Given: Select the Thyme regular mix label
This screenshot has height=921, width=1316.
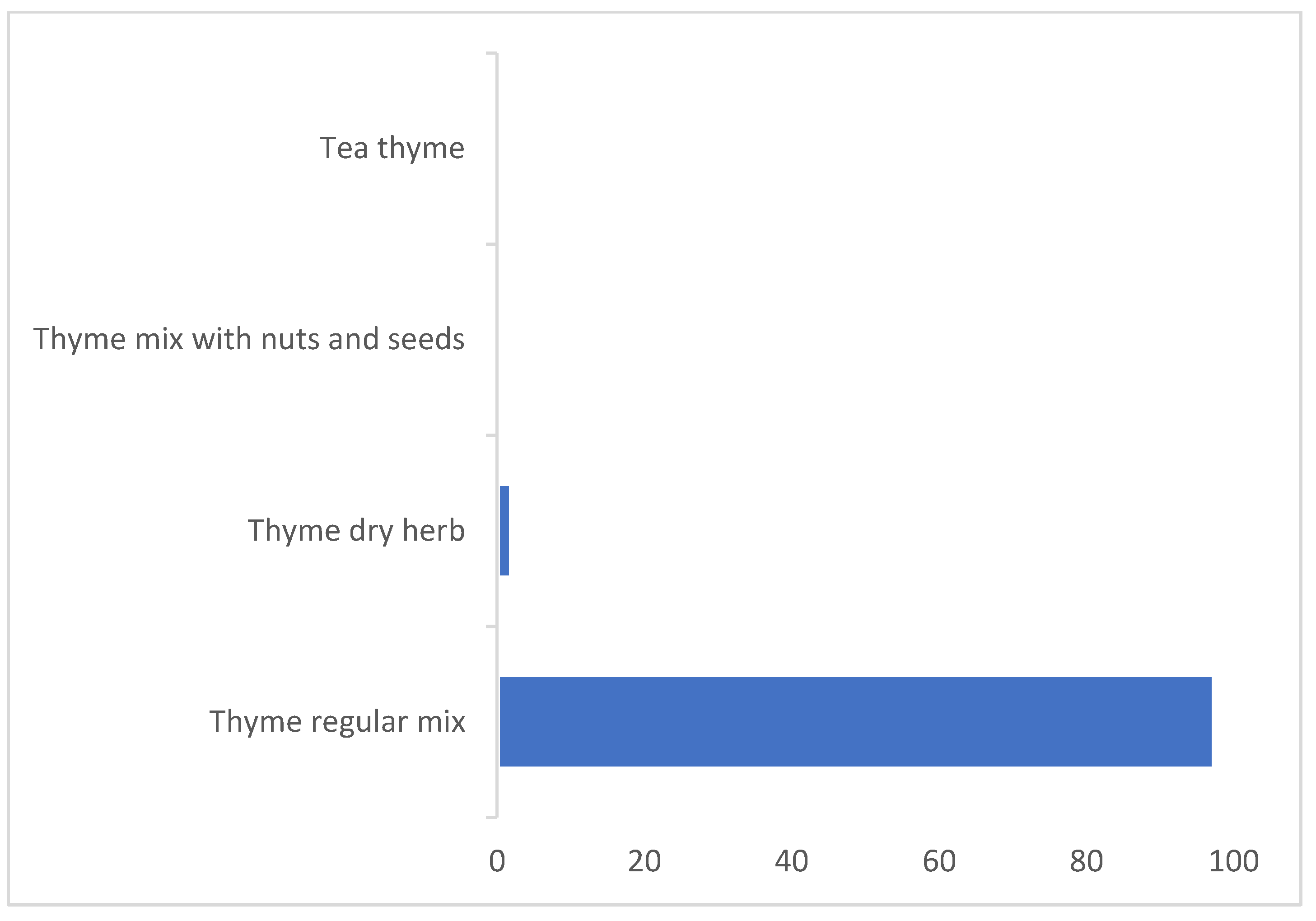Looking at the screenshot, I should click(x=337, y=721).
